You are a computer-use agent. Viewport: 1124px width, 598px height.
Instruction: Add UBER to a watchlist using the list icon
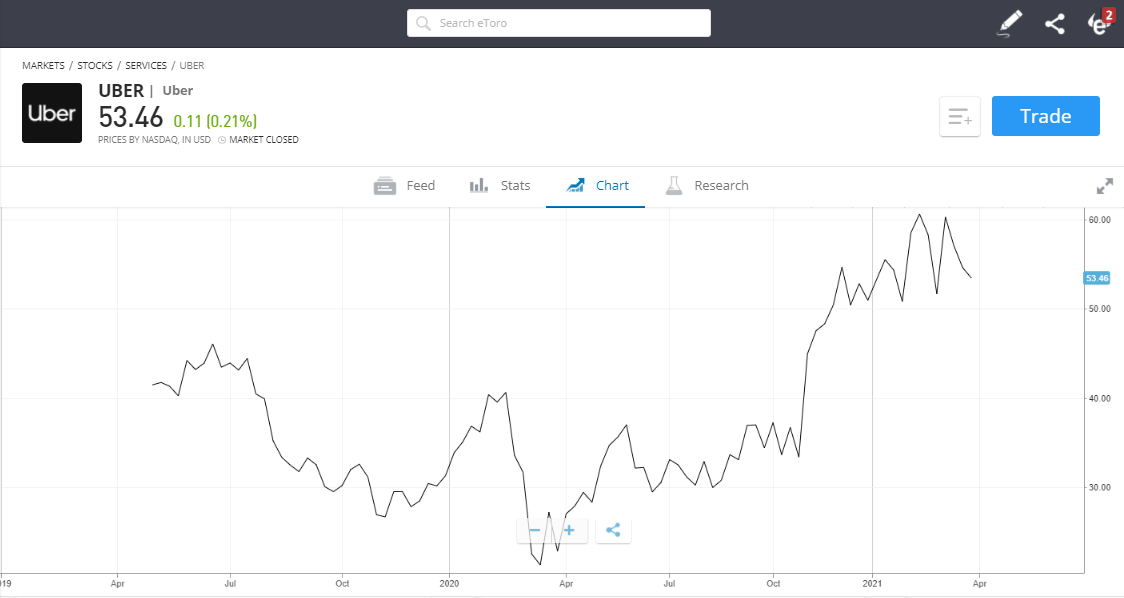pyautogui.click(x=959, y=116)
